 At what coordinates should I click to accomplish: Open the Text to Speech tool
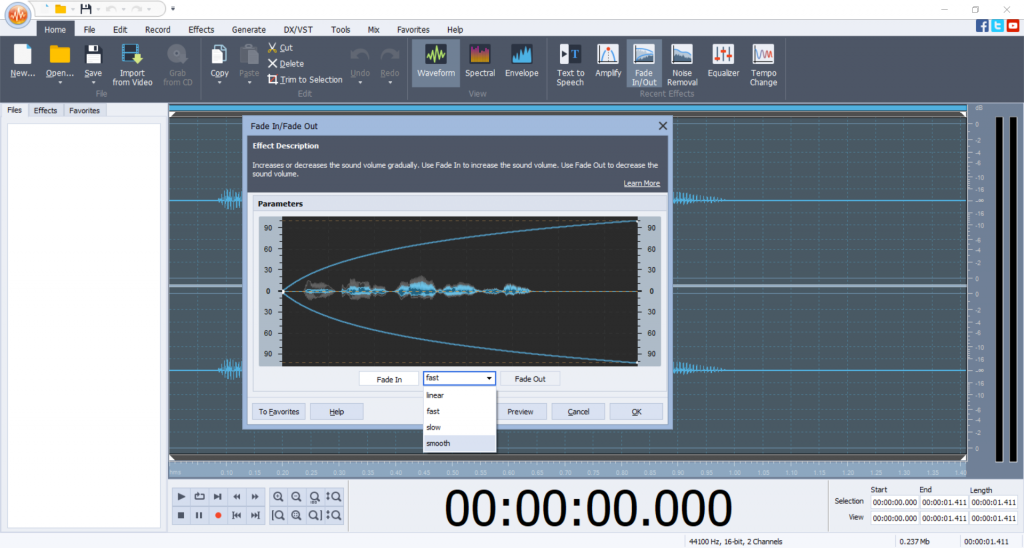pos(570,64)
